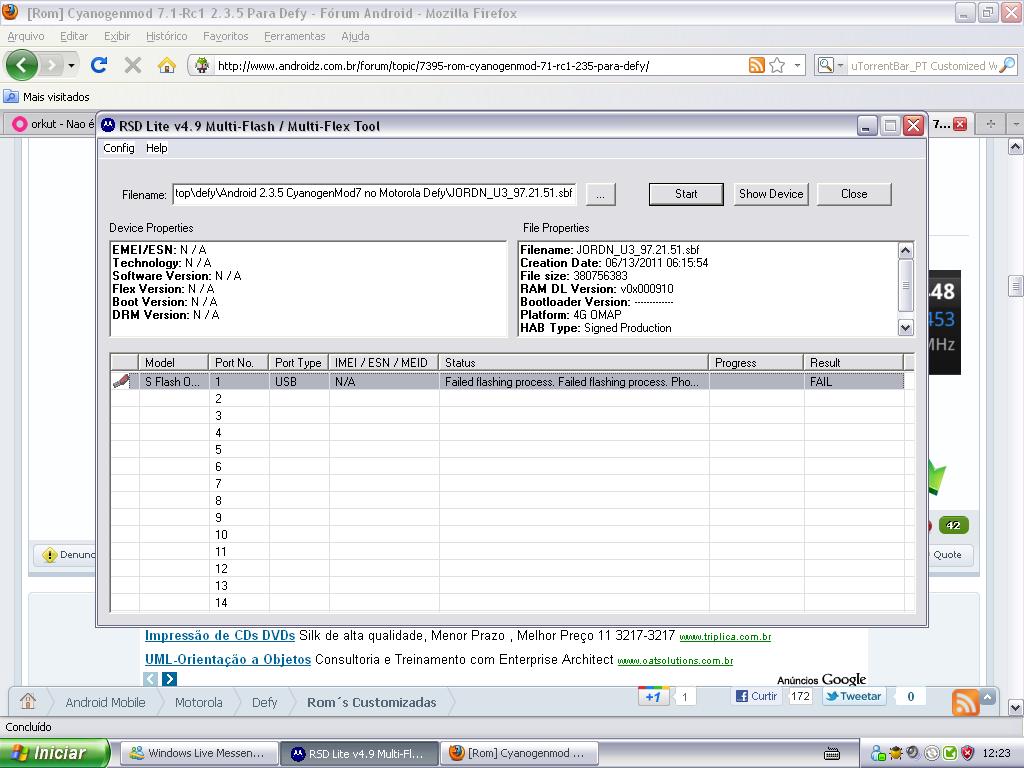Open the Help menu in RSD Lite

(x=157, y=148)
